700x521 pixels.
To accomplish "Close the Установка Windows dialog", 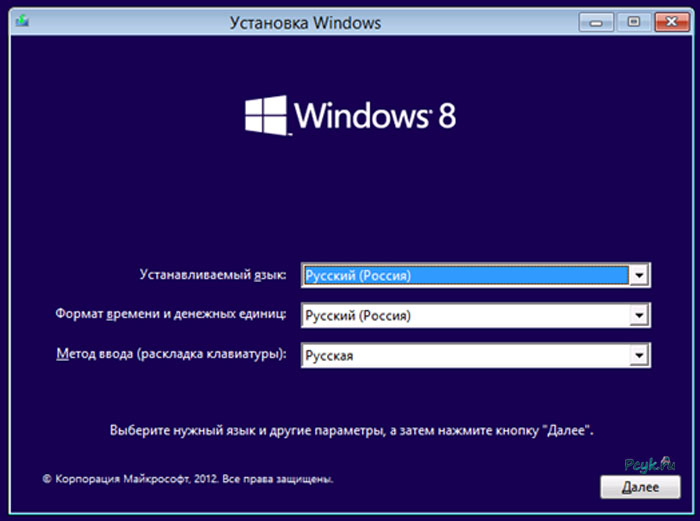I will click(x=666, y=20).
